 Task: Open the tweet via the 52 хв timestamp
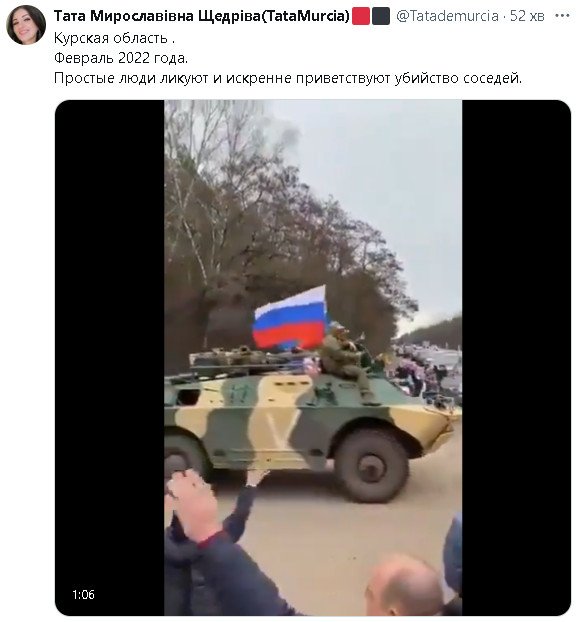click(x=527, y=16)
